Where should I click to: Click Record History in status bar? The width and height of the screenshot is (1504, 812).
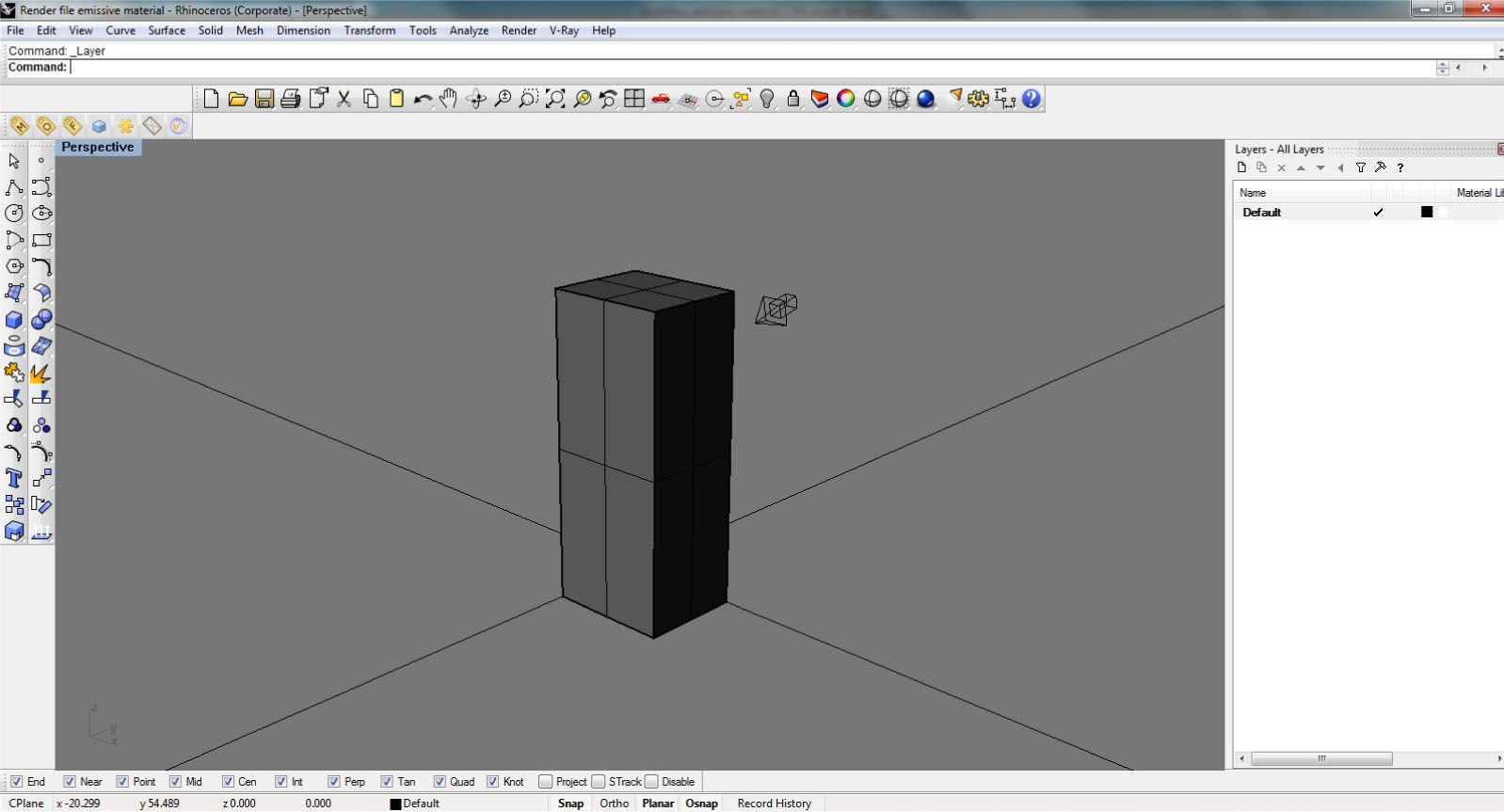point(775,804)
